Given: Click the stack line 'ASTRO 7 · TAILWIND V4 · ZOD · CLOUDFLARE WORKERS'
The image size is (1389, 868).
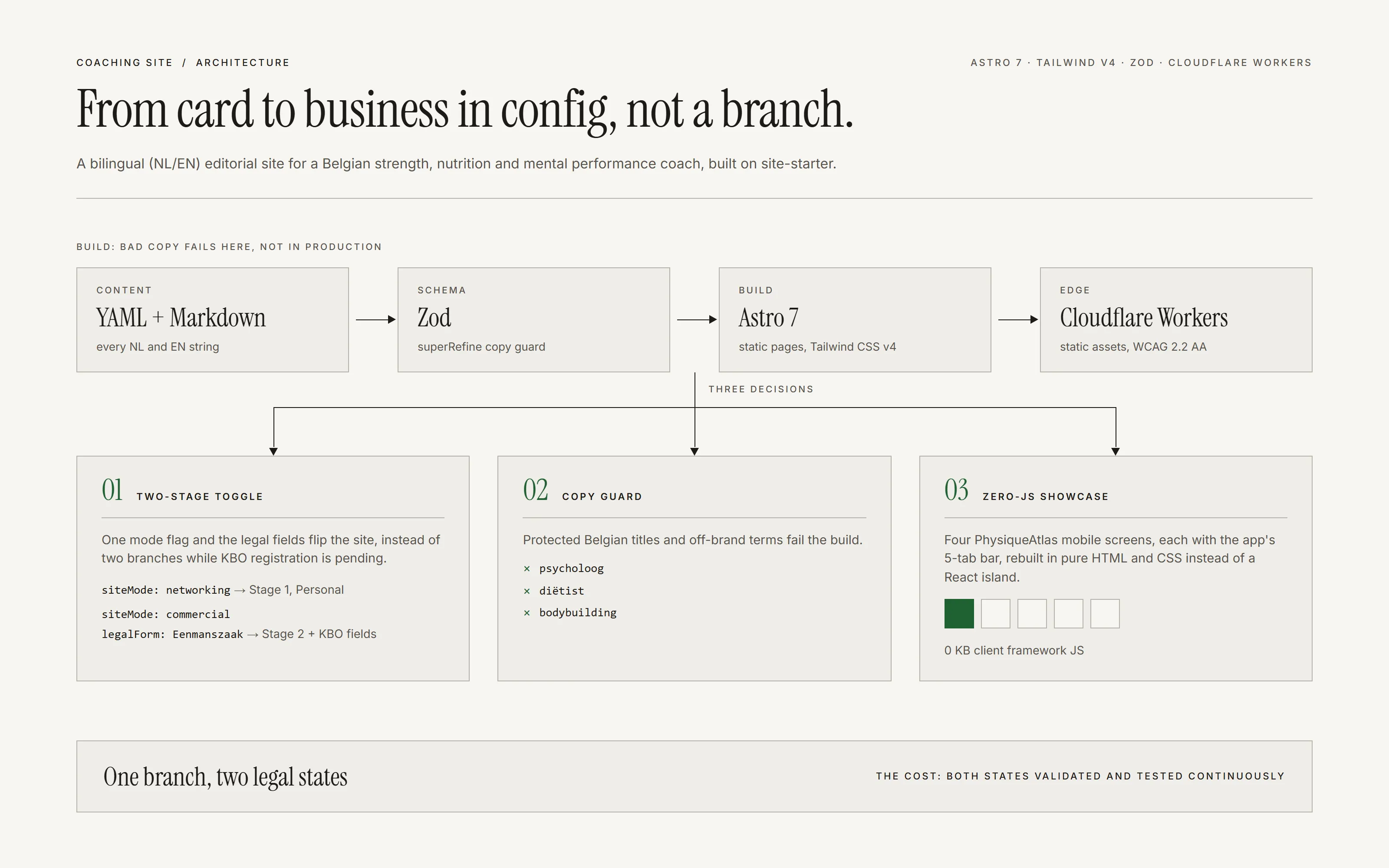Looking at the screenshot, I should [1141, 62].
